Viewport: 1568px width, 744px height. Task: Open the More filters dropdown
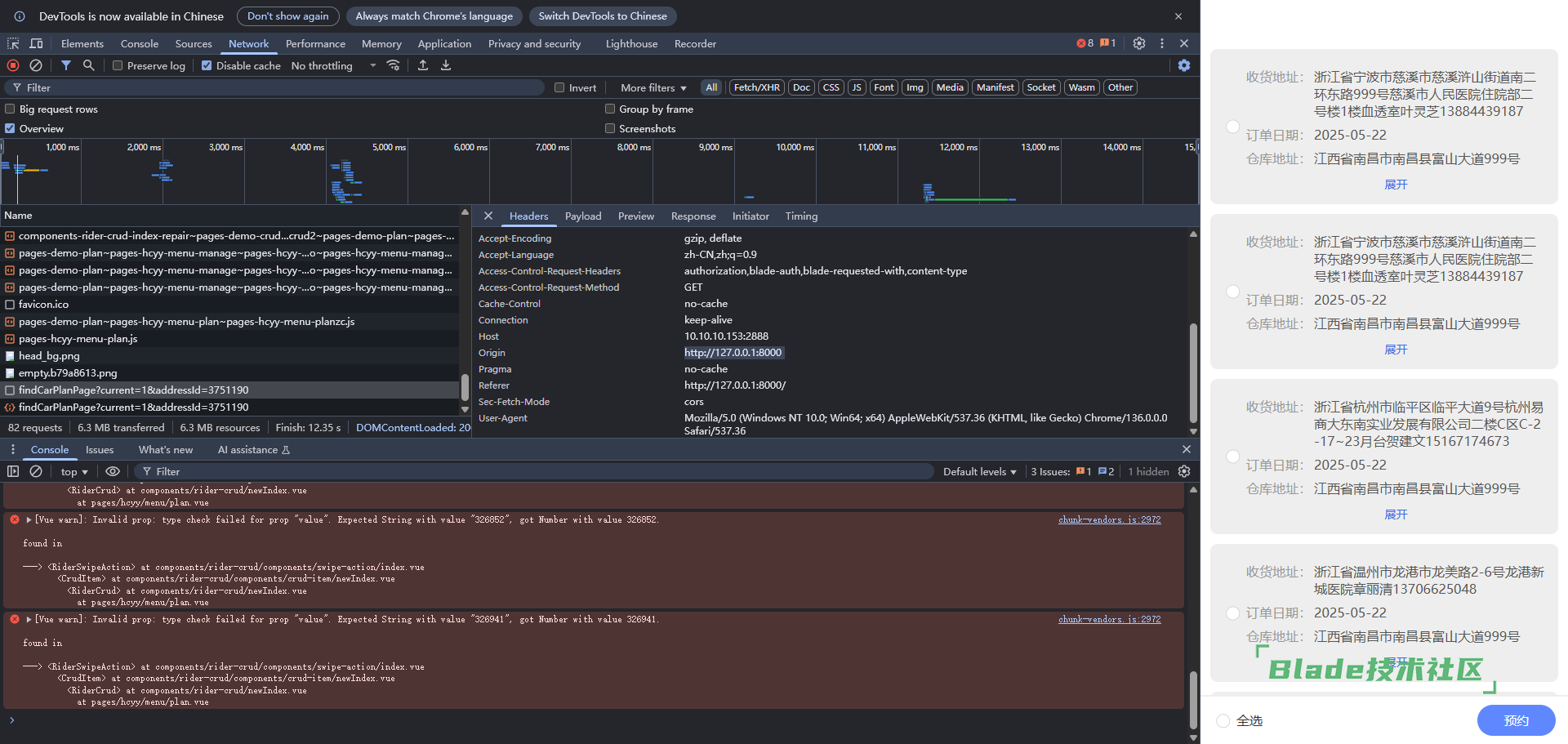(x=653, y=87)
